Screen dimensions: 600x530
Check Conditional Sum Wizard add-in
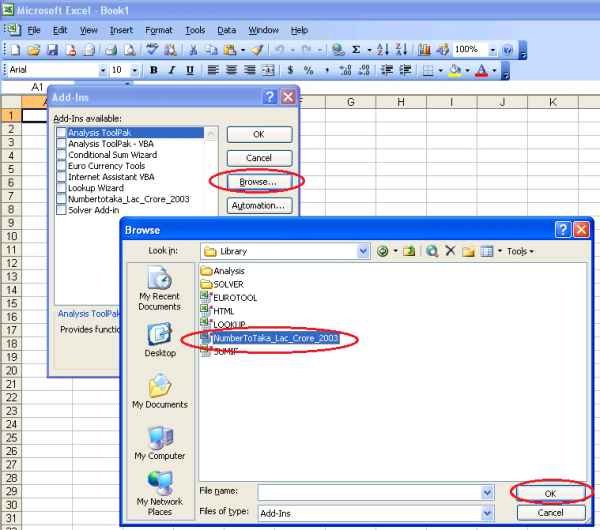pyautogui.click(x=61, y=155)
